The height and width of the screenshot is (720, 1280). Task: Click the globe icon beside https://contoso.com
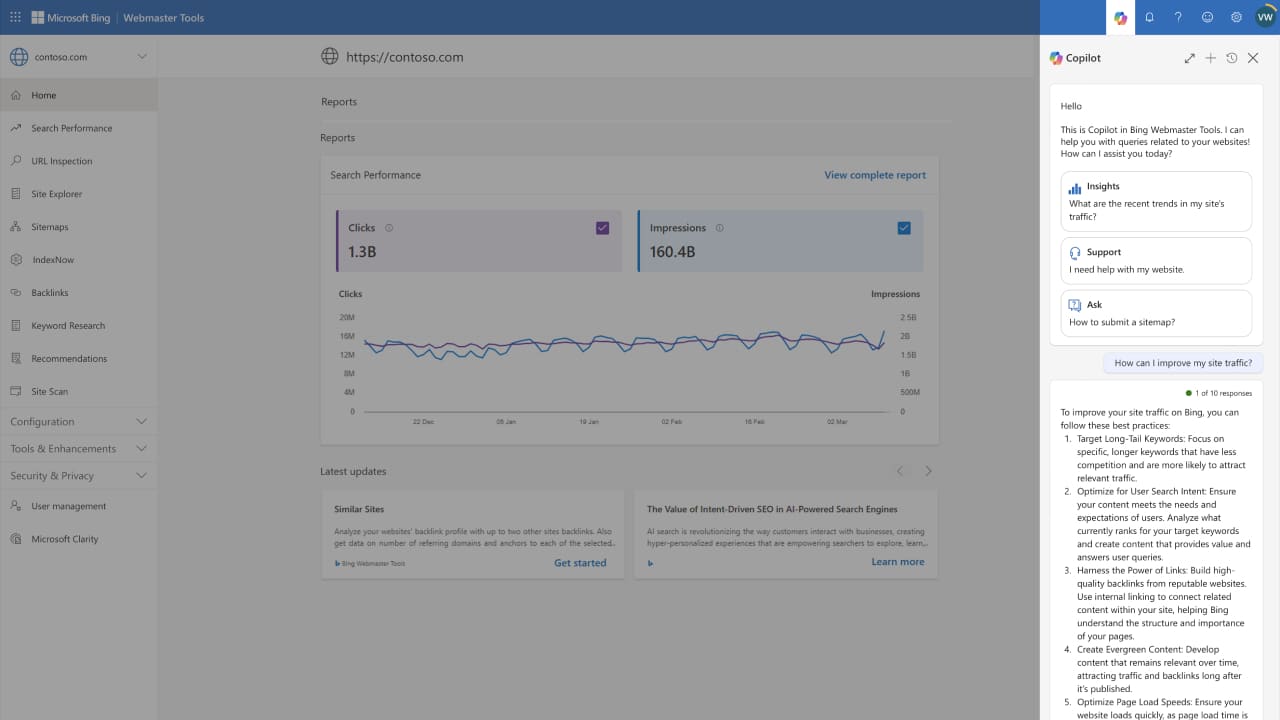pyautogui.click(x=329, y=57)
